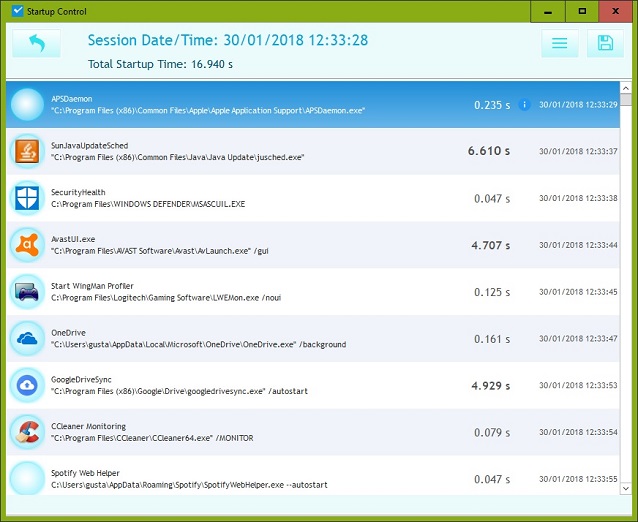638x522 pixels.
Task: Click the jusched.exe file path
Action: pos(177,157)
